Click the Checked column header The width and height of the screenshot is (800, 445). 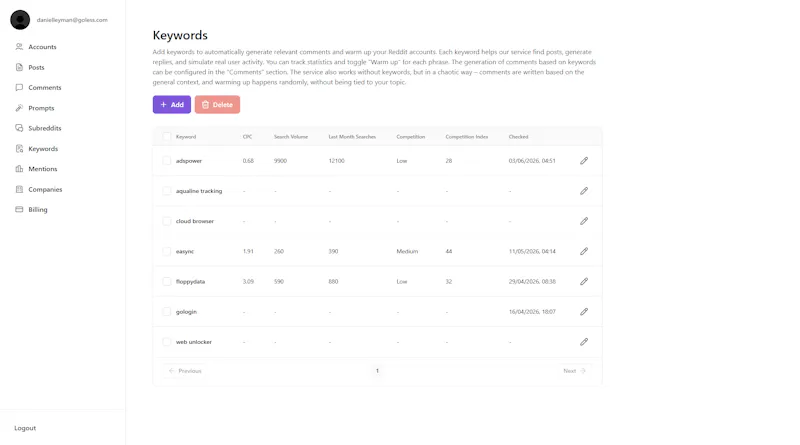[518, 137]
